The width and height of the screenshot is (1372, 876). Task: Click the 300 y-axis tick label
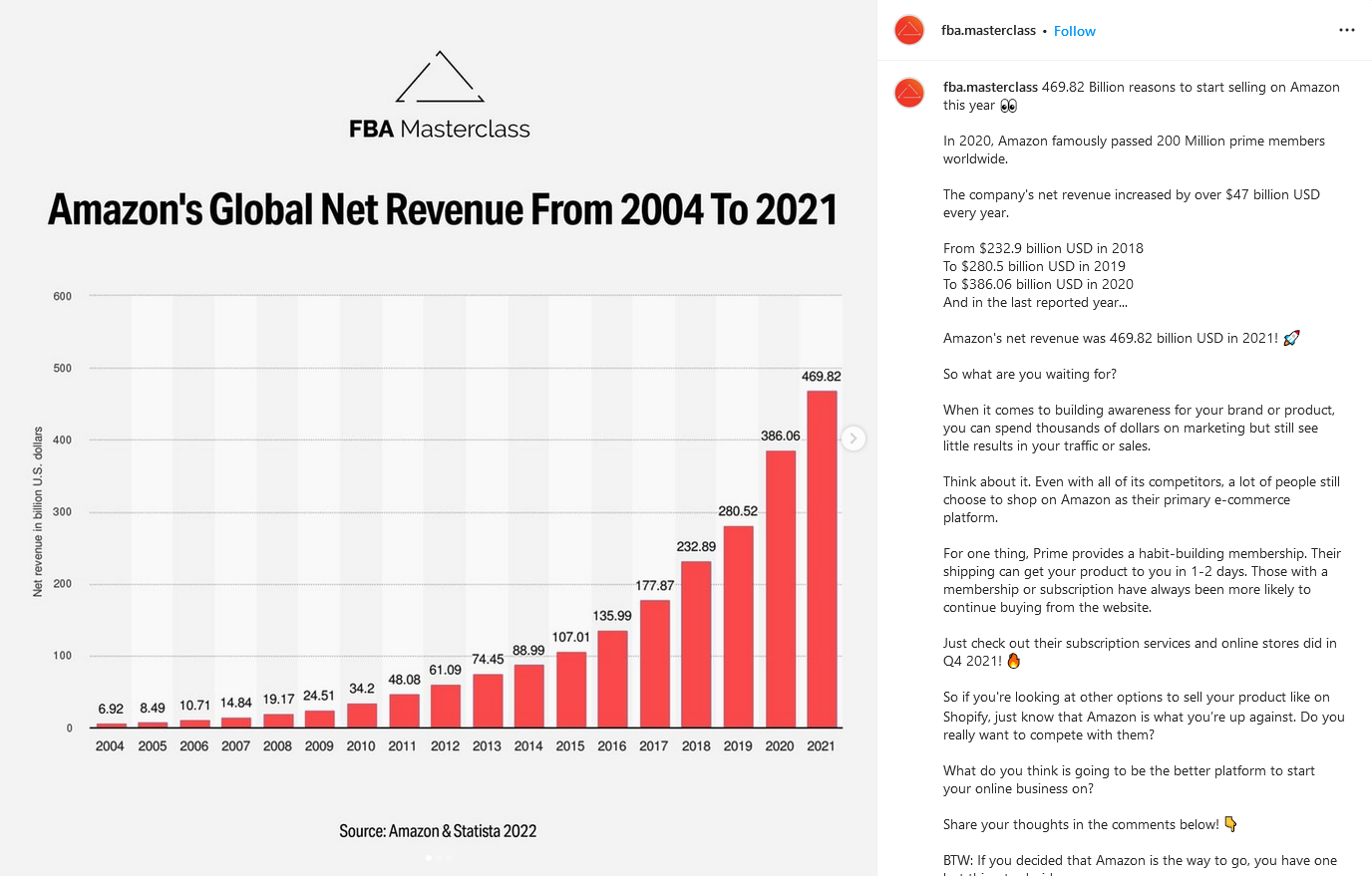click(62, 512)
